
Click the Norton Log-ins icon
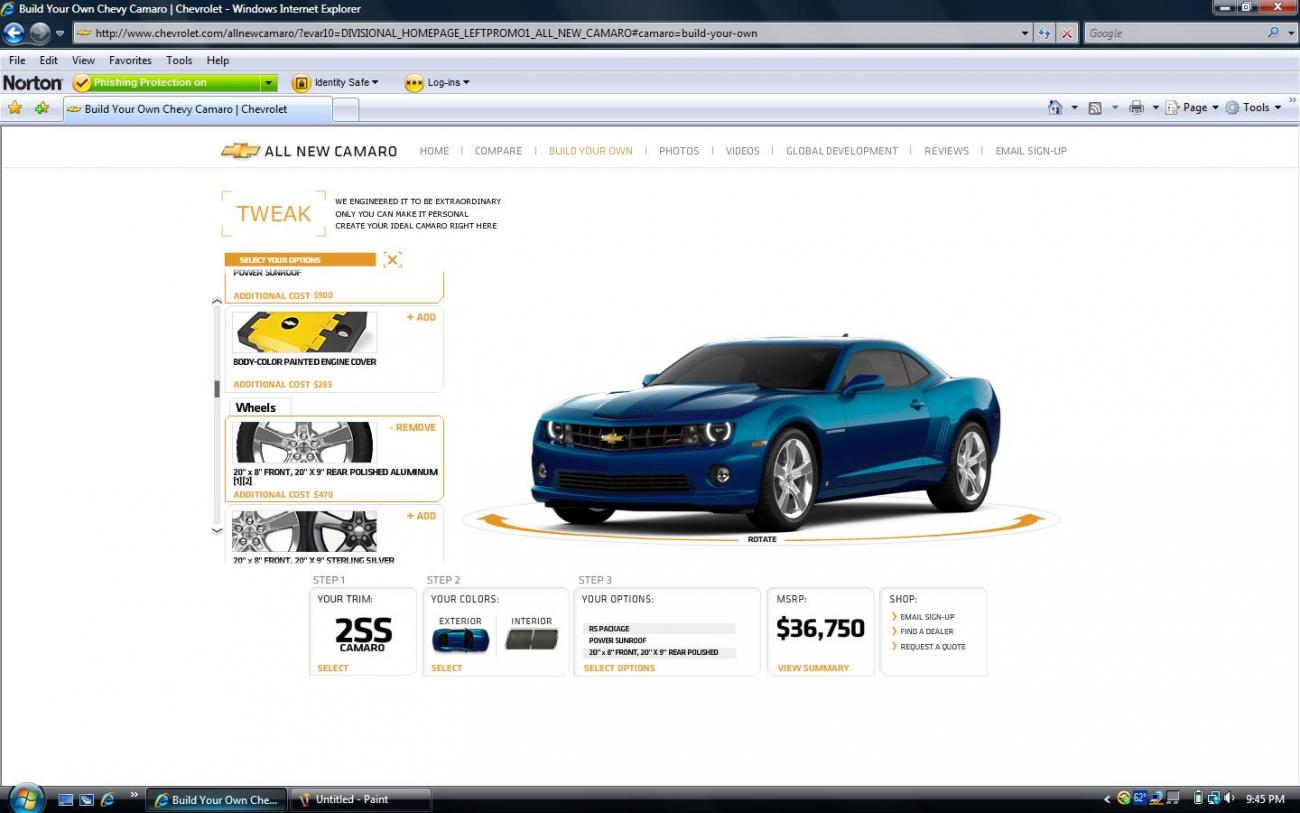pos(414,82)
